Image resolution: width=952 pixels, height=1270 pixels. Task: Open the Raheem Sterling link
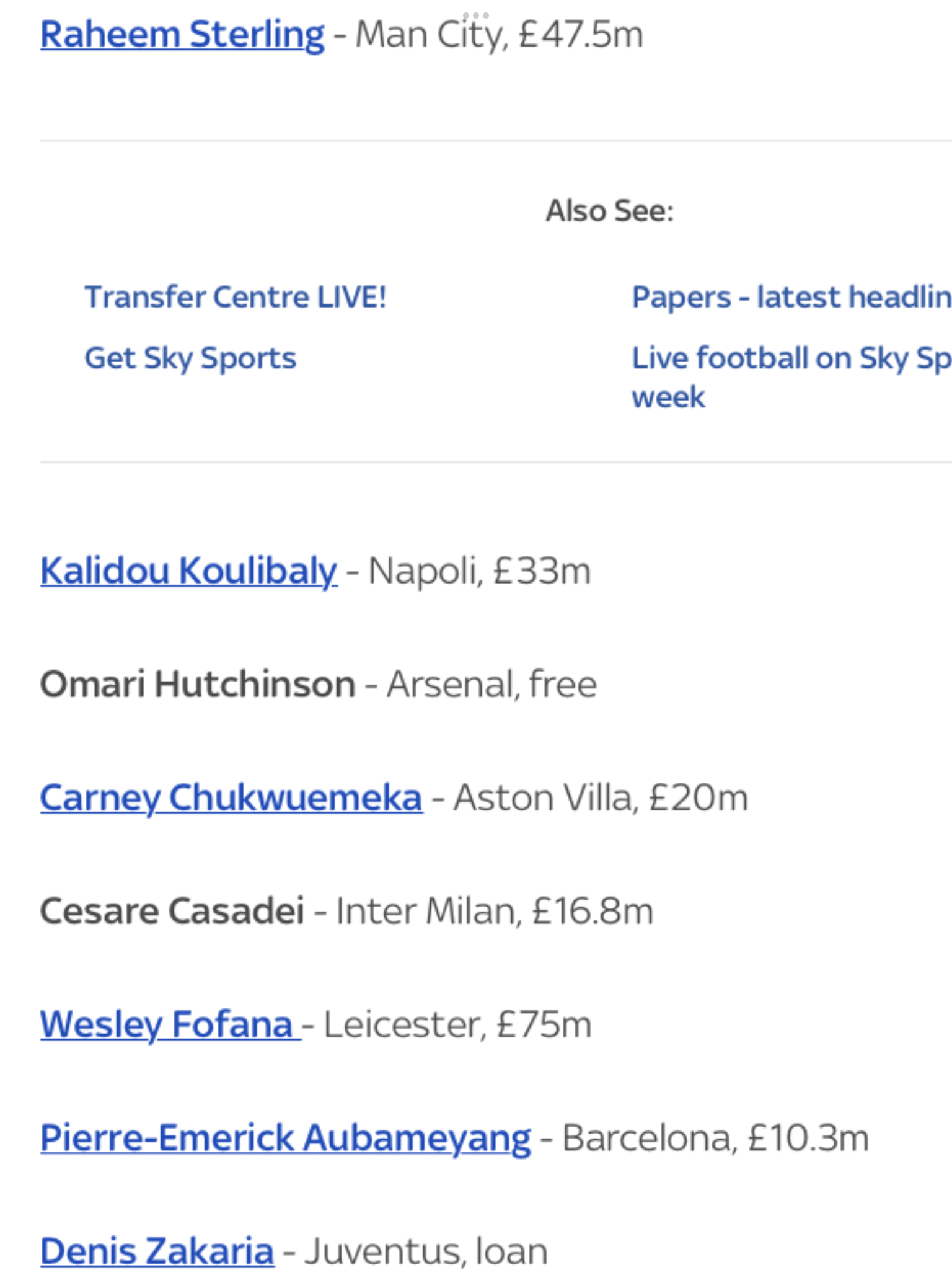click(182, 34)
